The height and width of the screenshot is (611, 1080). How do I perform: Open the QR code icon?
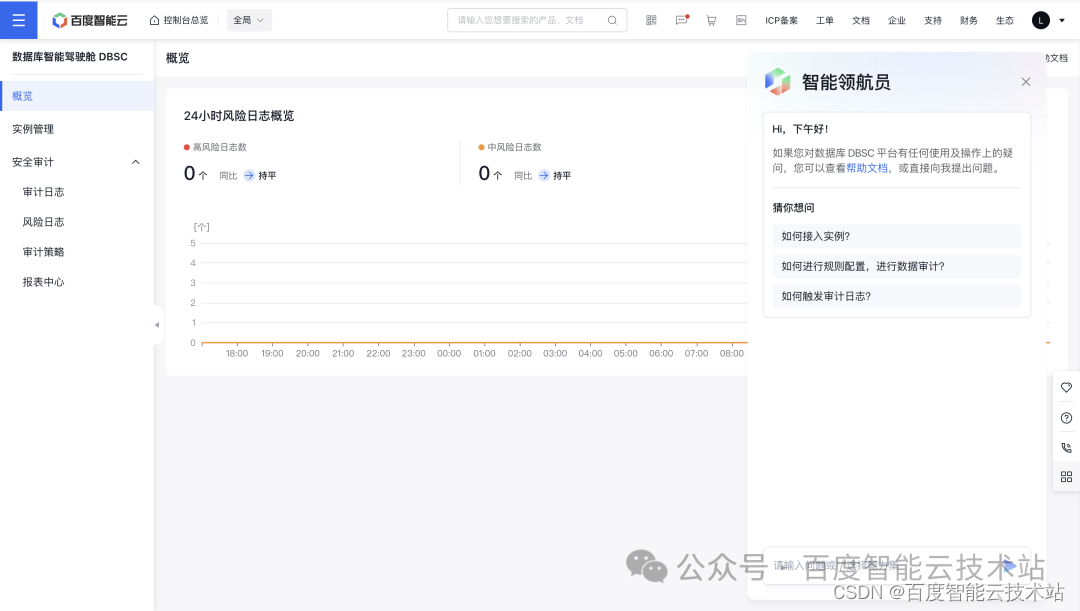click(x=651, y=20)
